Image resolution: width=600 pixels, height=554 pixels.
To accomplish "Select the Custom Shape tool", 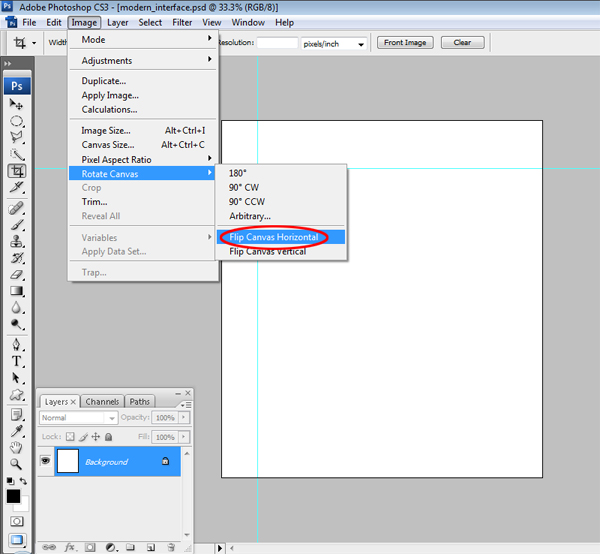I will click(x=16, y=394).
